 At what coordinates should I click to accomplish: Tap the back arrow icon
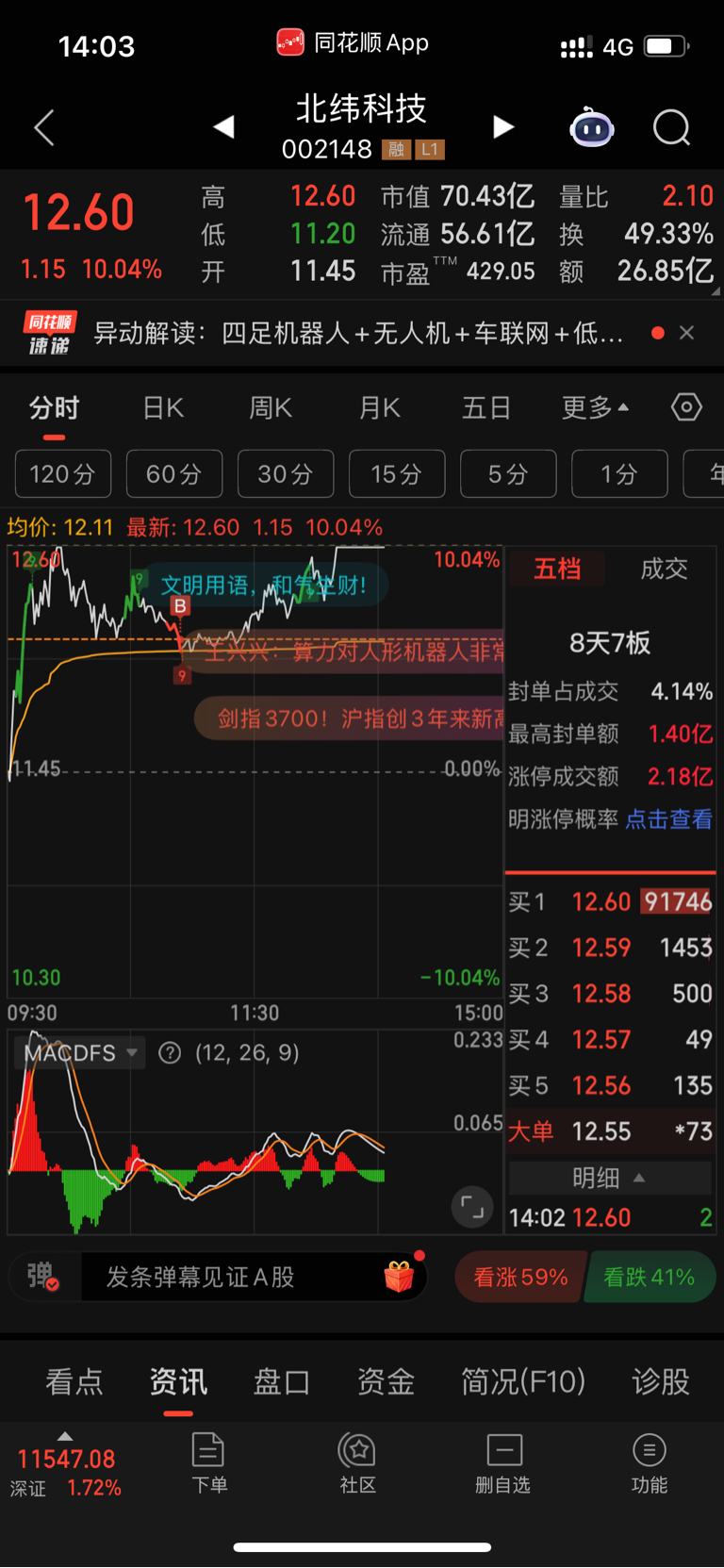point(44,127)
